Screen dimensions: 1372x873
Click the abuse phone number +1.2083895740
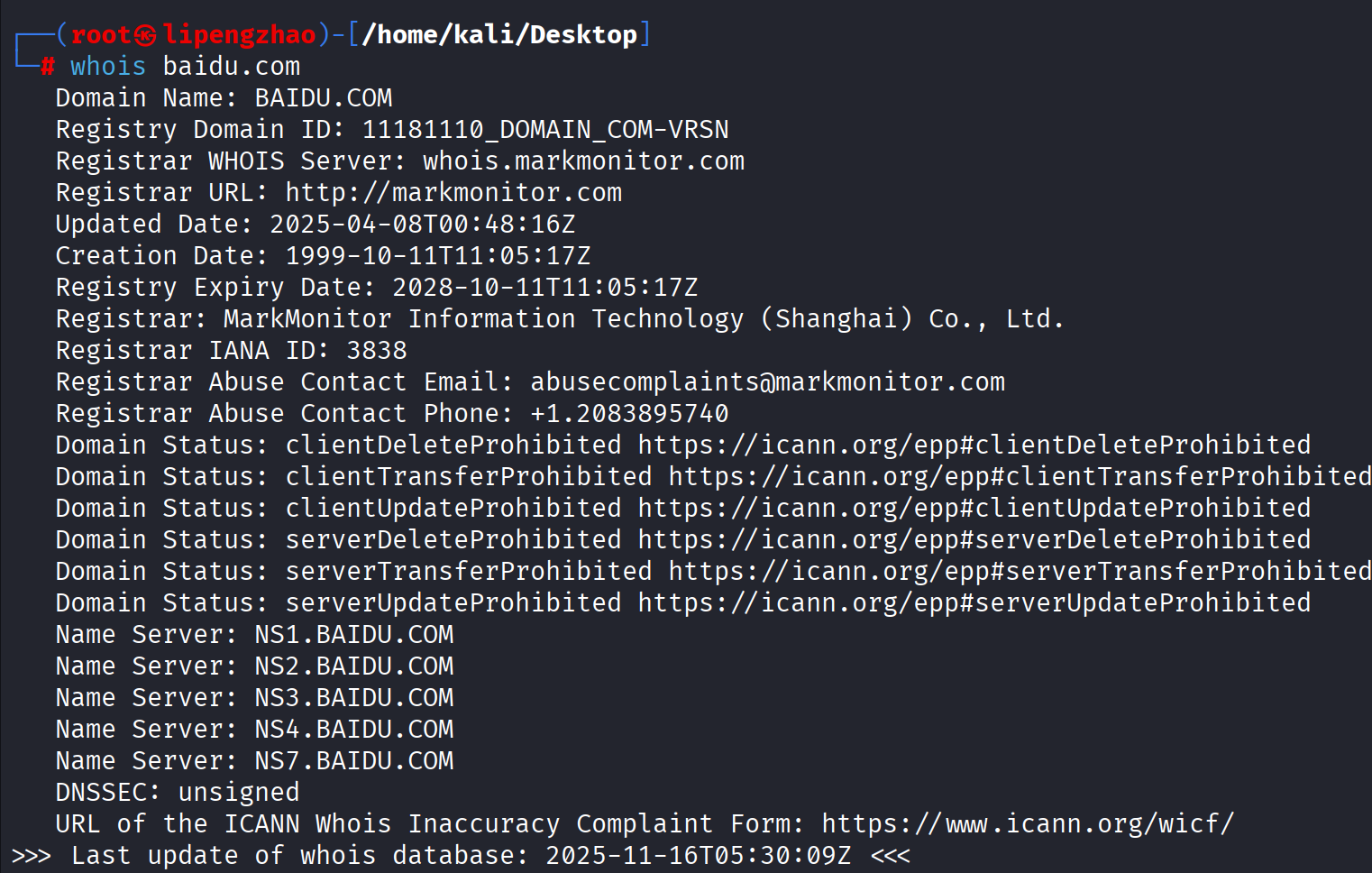pos(629,413)
